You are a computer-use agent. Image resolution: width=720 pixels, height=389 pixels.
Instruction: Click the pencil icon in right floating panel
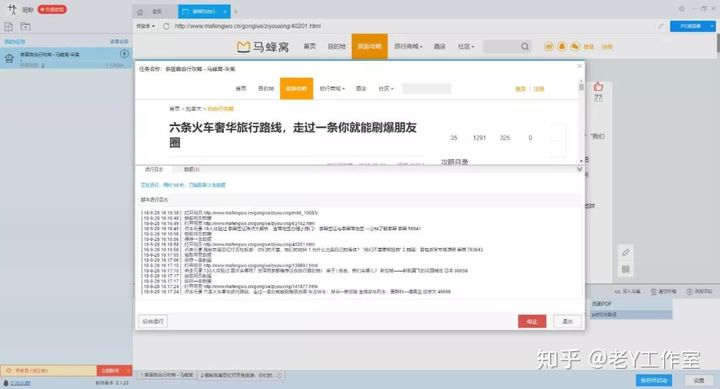pos(625,252)
